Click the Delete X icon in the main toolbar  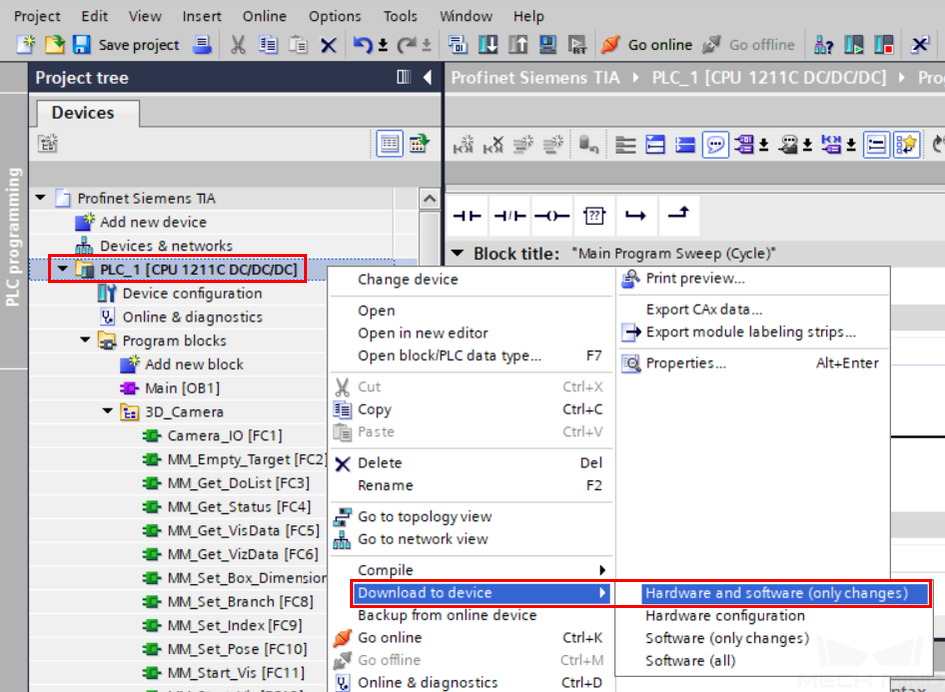coord(328,45)
